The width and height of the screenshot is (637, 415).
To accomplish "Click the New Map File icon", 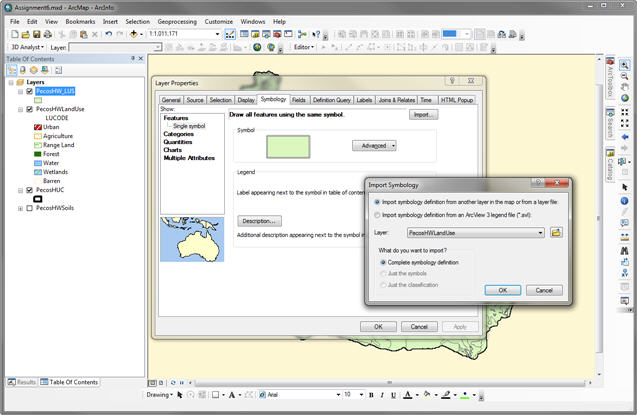I will 15,34.
